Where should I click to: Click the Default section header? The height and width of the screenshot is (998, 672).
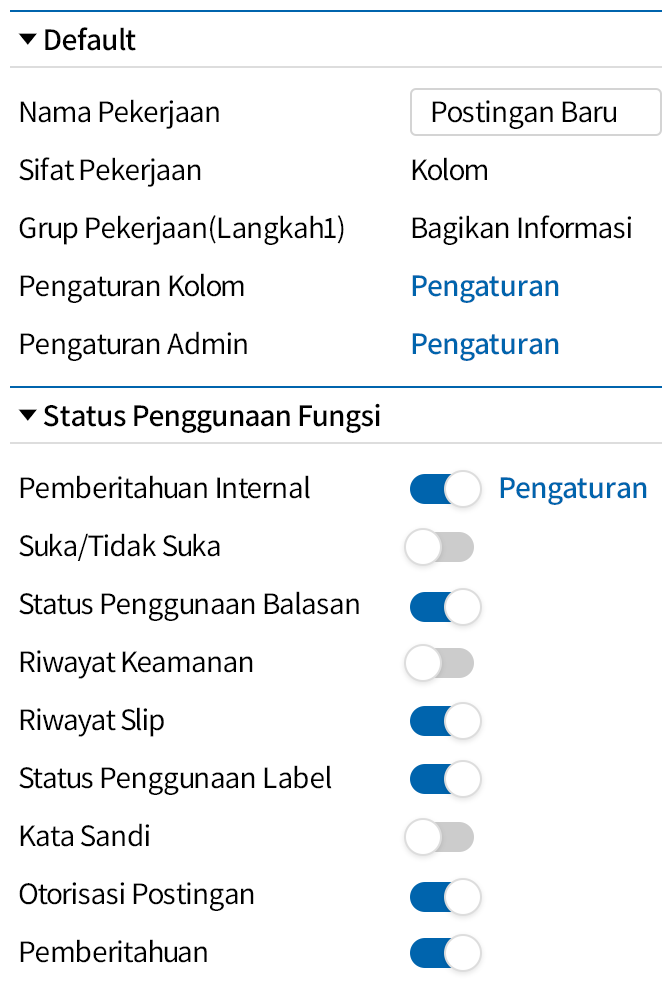[x=90, y=40]
